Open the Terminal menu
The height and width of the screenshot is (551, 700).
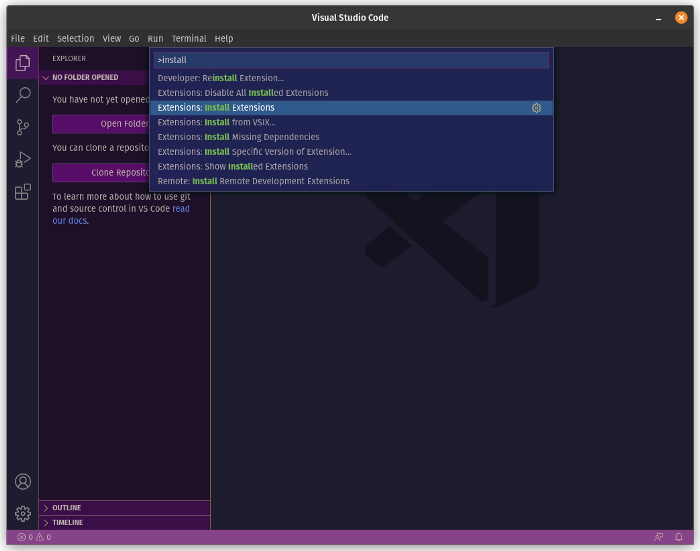(x=189, y=39)
